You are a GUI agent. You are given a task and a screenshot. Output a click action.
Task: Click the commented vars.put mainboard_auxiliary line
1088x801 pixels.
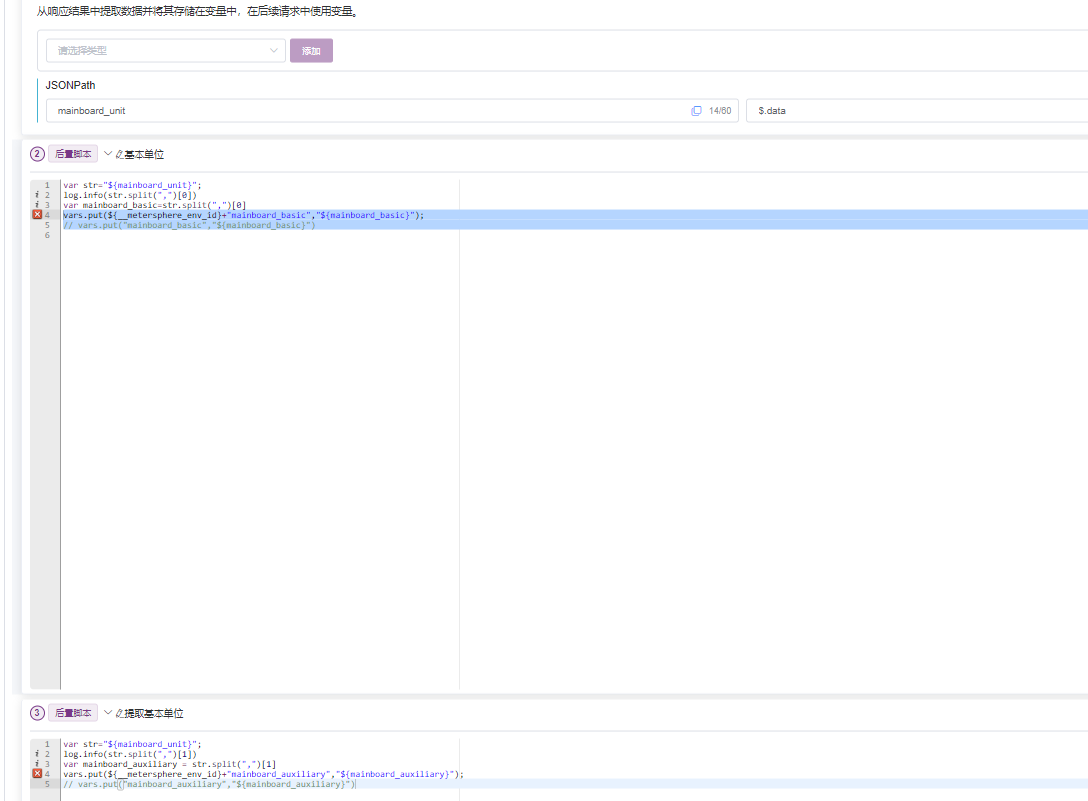point(210,784)
